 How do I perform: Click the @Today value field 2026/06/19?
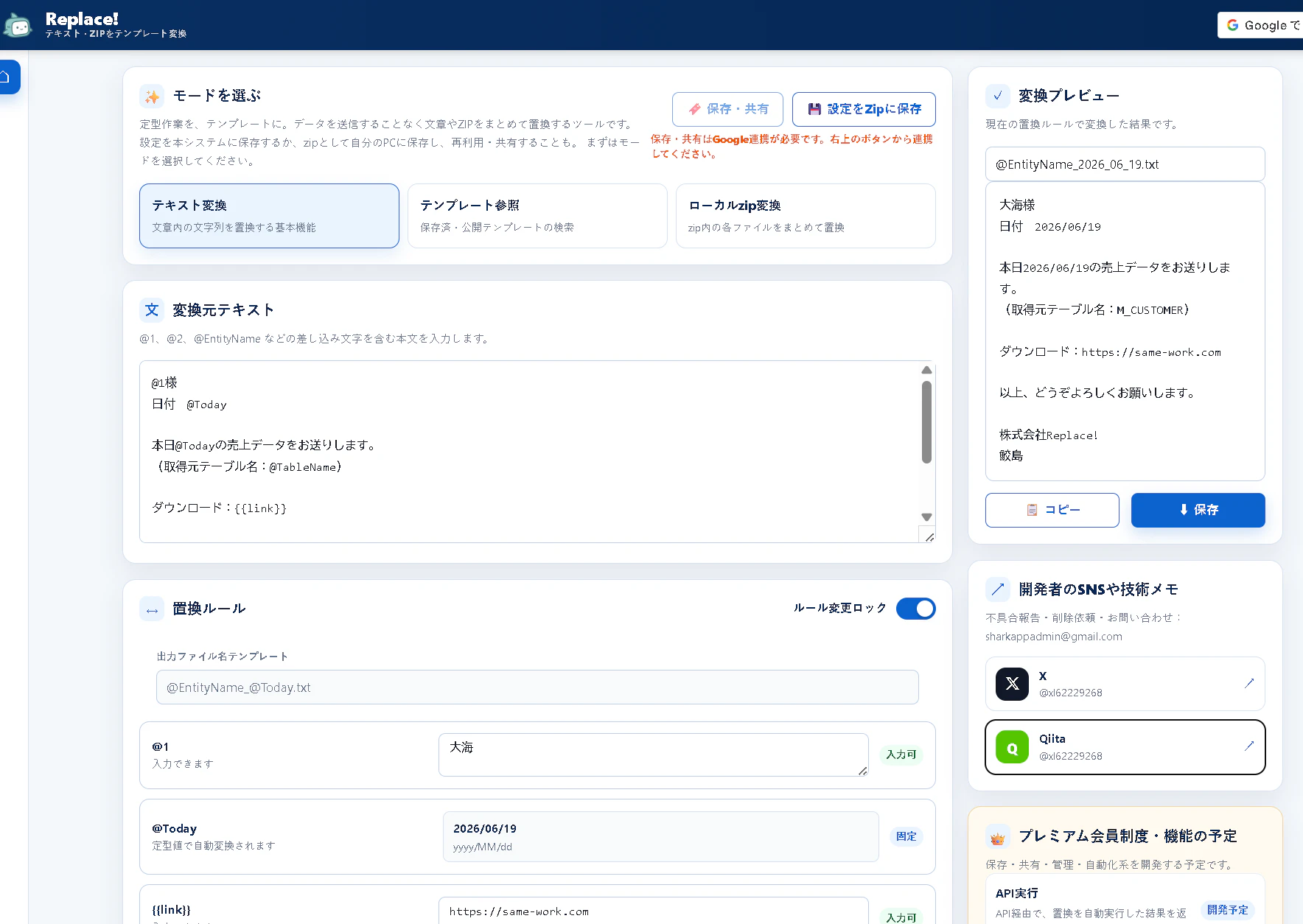click(661, 837)
